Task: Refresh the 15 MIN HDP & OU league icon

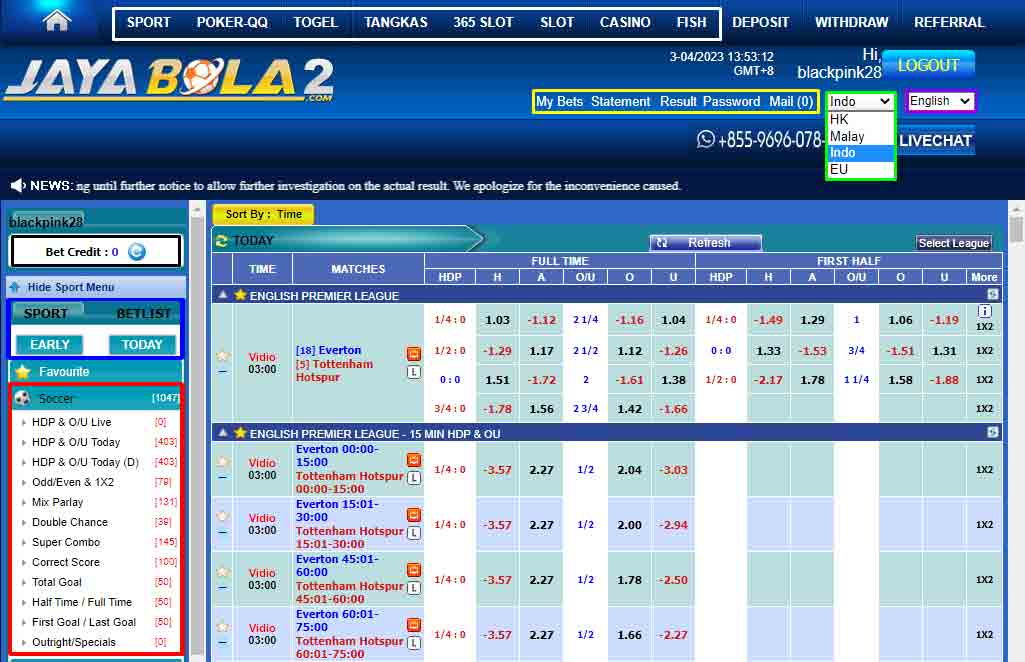Action: [992, 432]
